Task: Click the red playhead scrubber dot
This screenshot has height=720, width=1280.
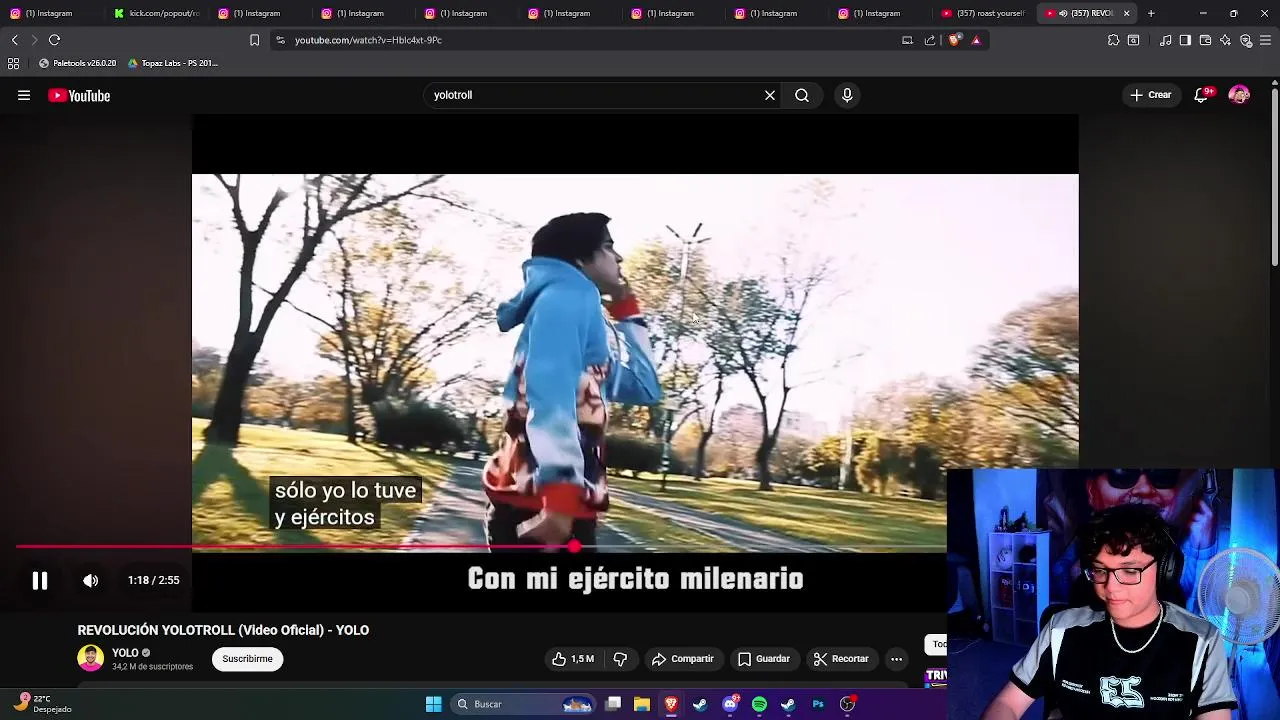Action: coord(574,546)
